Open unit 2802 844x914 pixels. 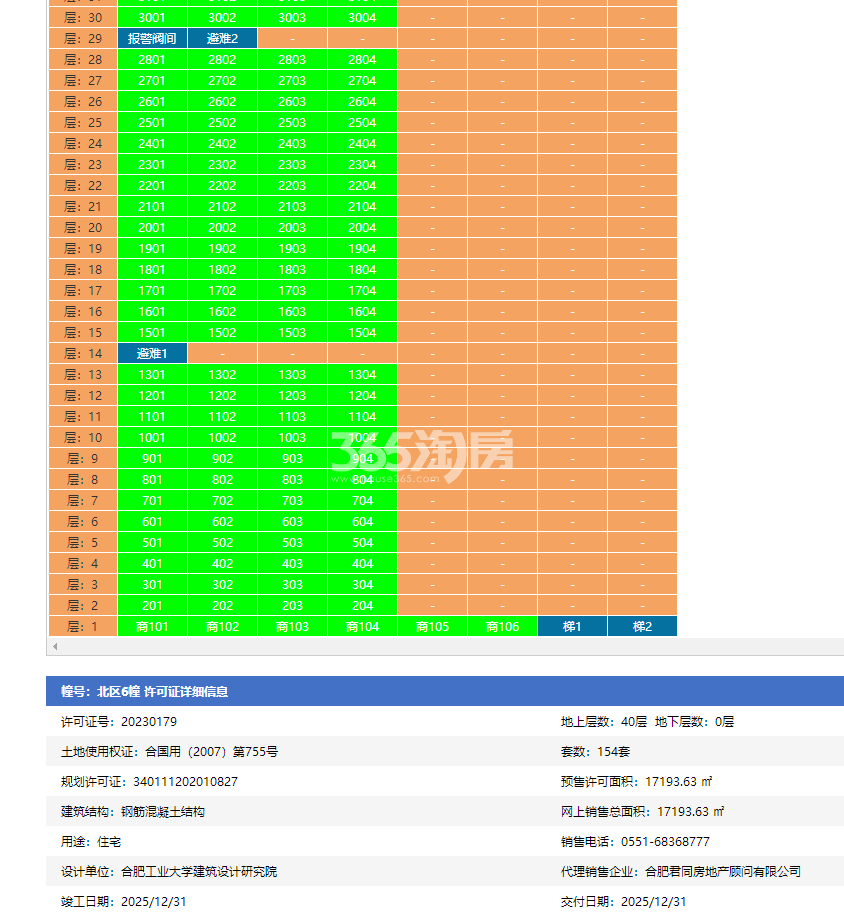coord(222,59)
